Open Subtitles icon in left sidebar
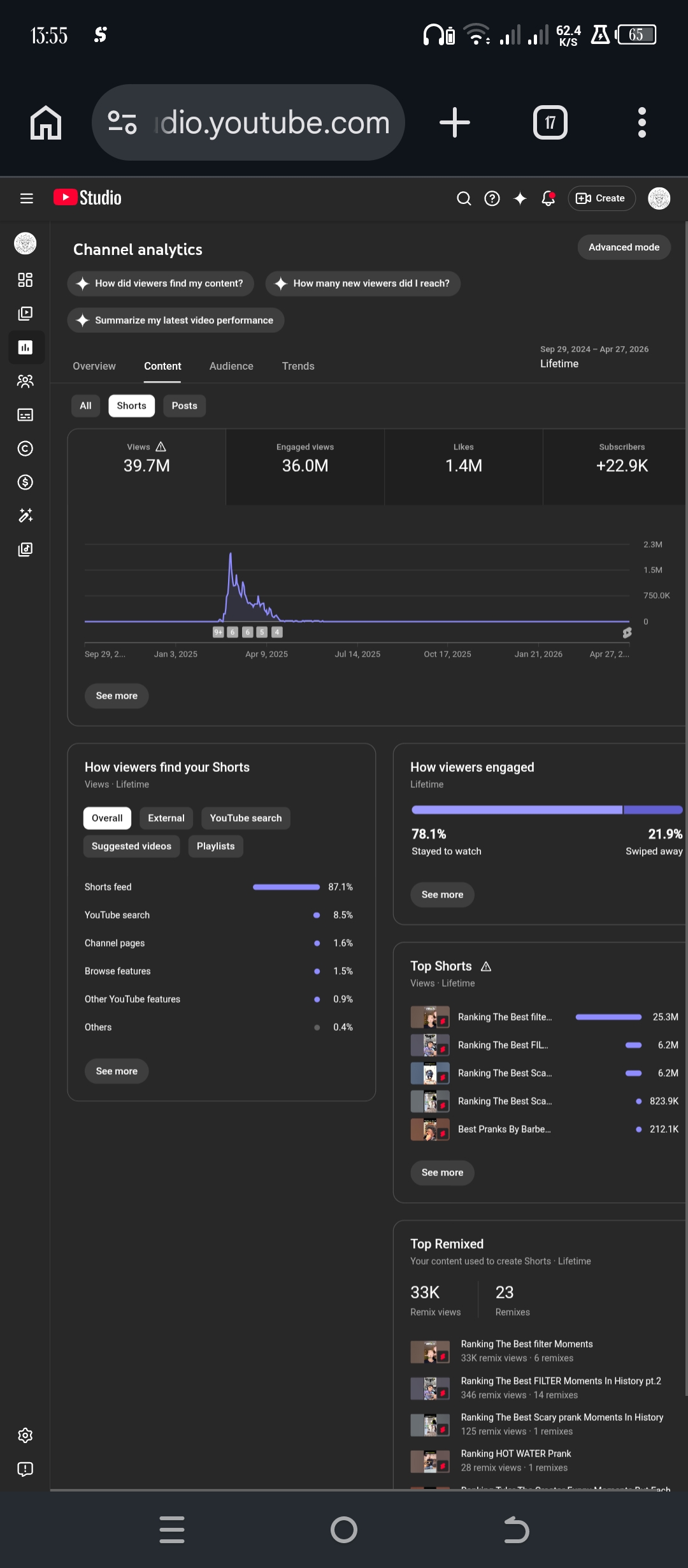The image size is (688, 1568). (x=25, y=415)
